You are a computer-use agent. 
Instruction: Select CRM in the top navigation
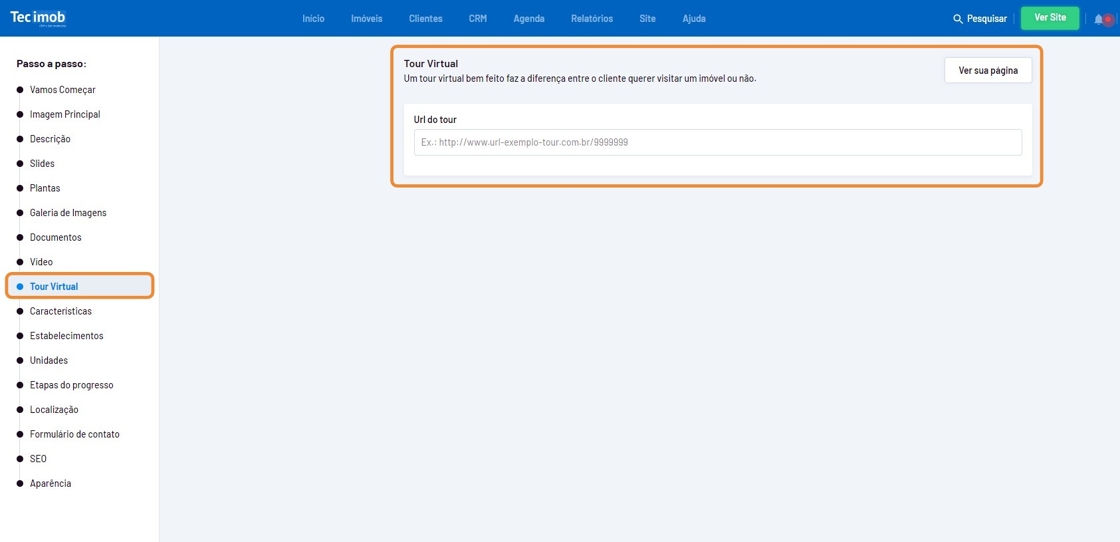tap(477, 18)
